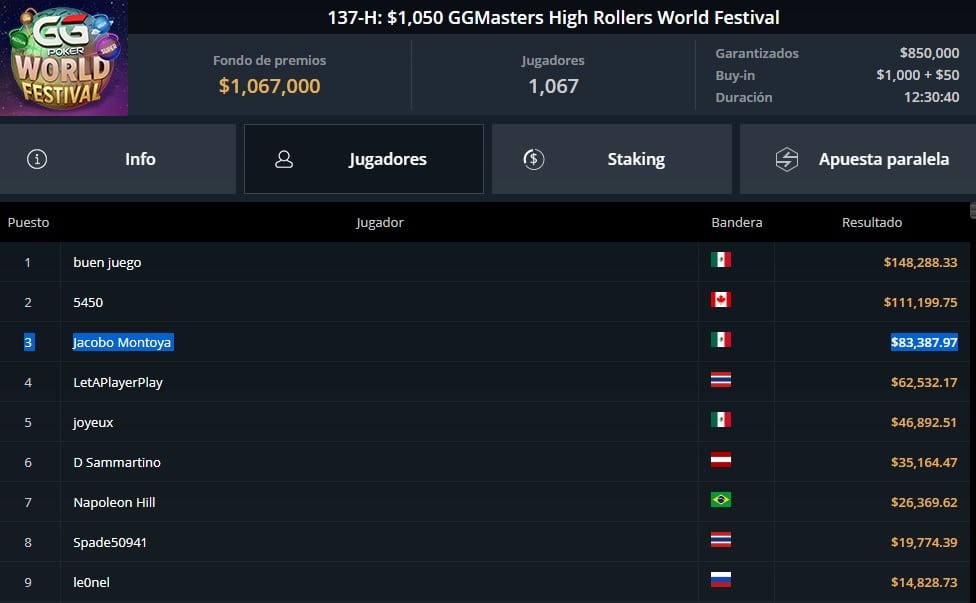Click the Fondo de premios label

pos(270,60)
